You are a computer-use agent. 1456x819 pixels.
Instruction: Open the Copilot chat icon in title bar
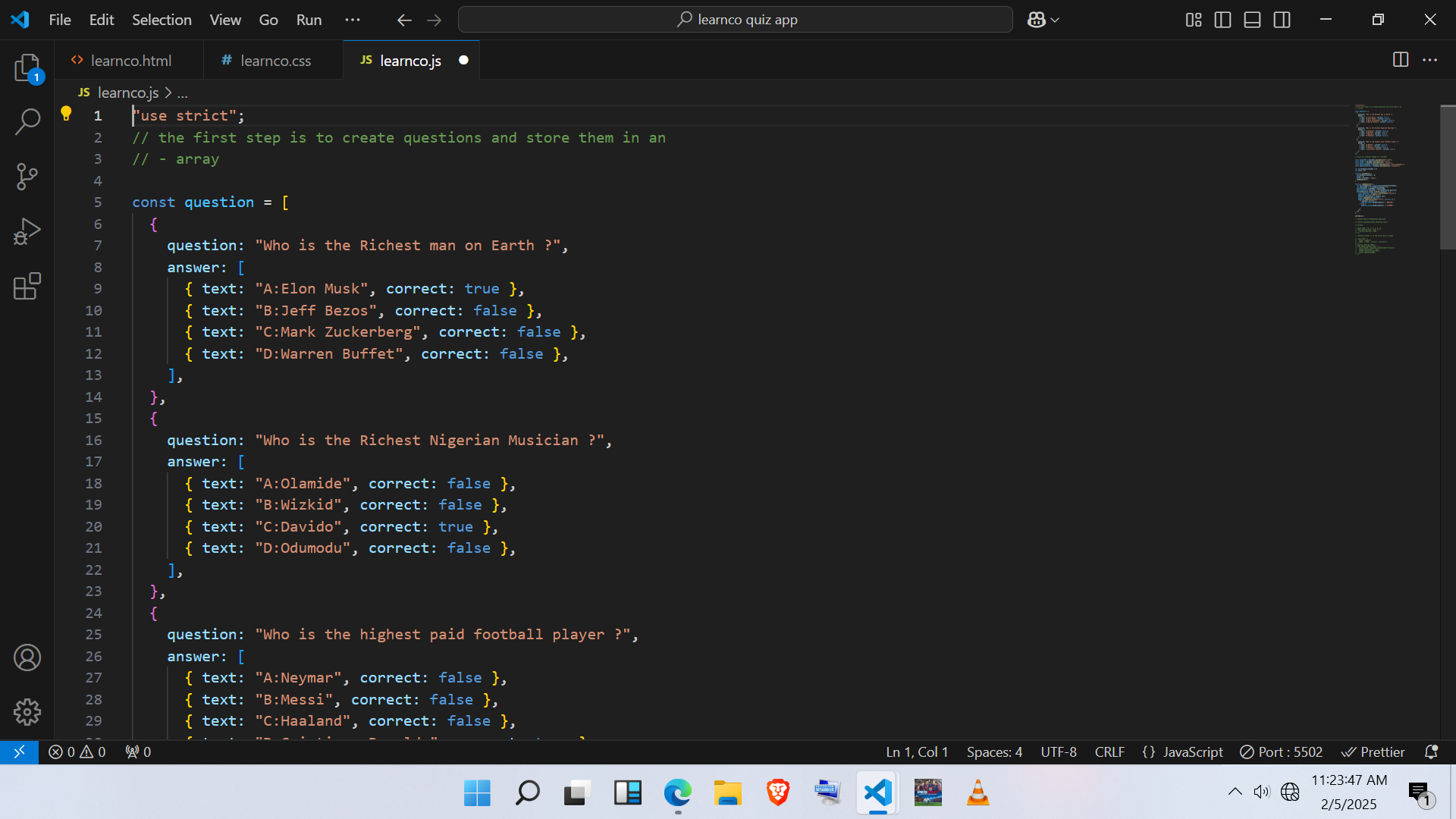click(1036, 20)
